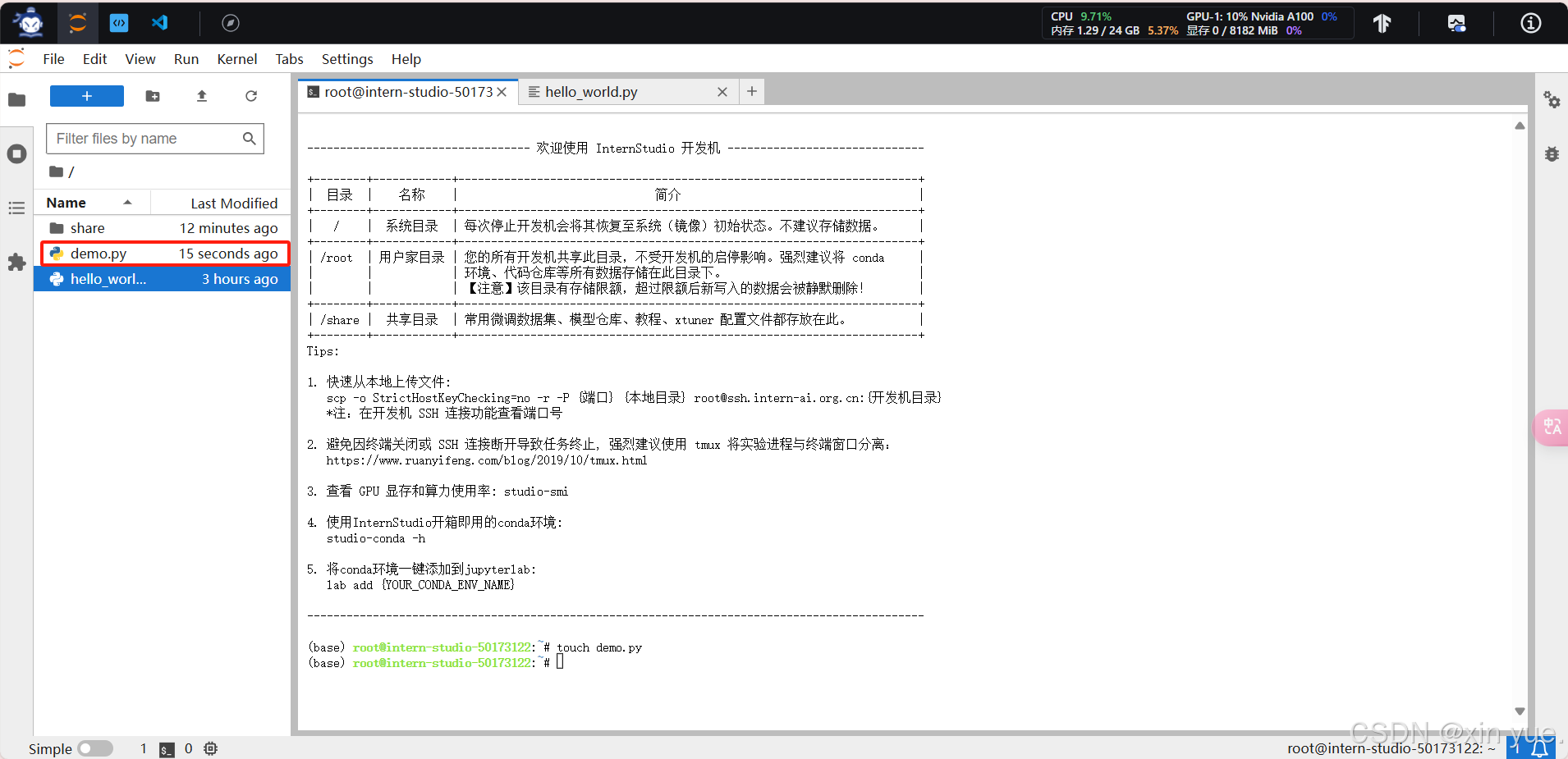Screen dimensions: 1568x759
Task: Sort by Last Modified column
Action: [233, 203]
